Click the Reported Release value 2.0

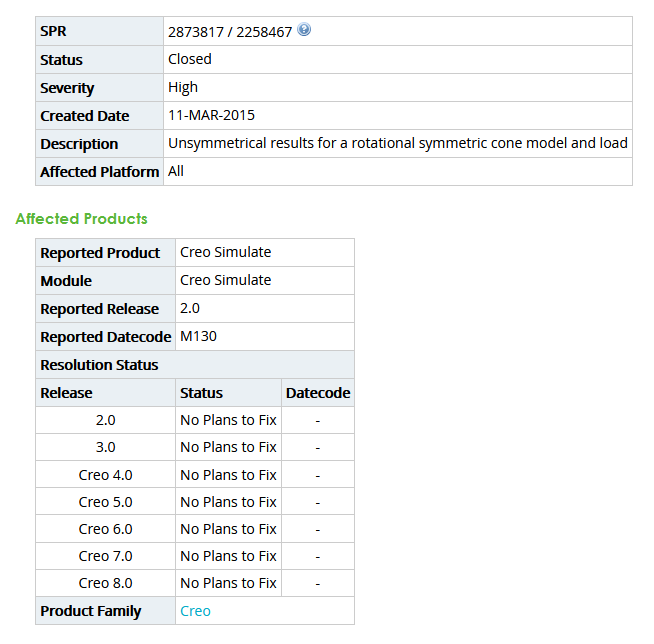(x=190, y=308)
